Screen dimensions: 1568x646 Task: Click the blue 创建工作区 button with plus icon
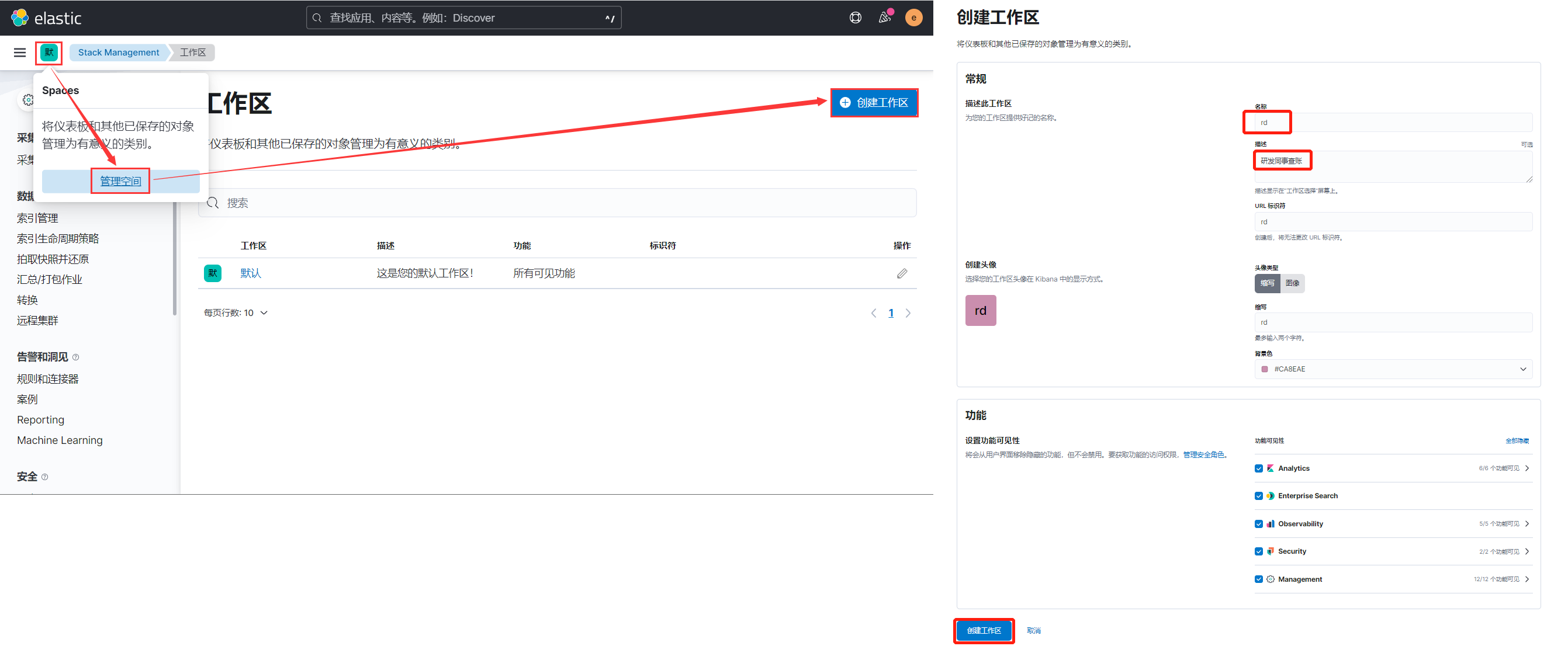click(874, 103)
